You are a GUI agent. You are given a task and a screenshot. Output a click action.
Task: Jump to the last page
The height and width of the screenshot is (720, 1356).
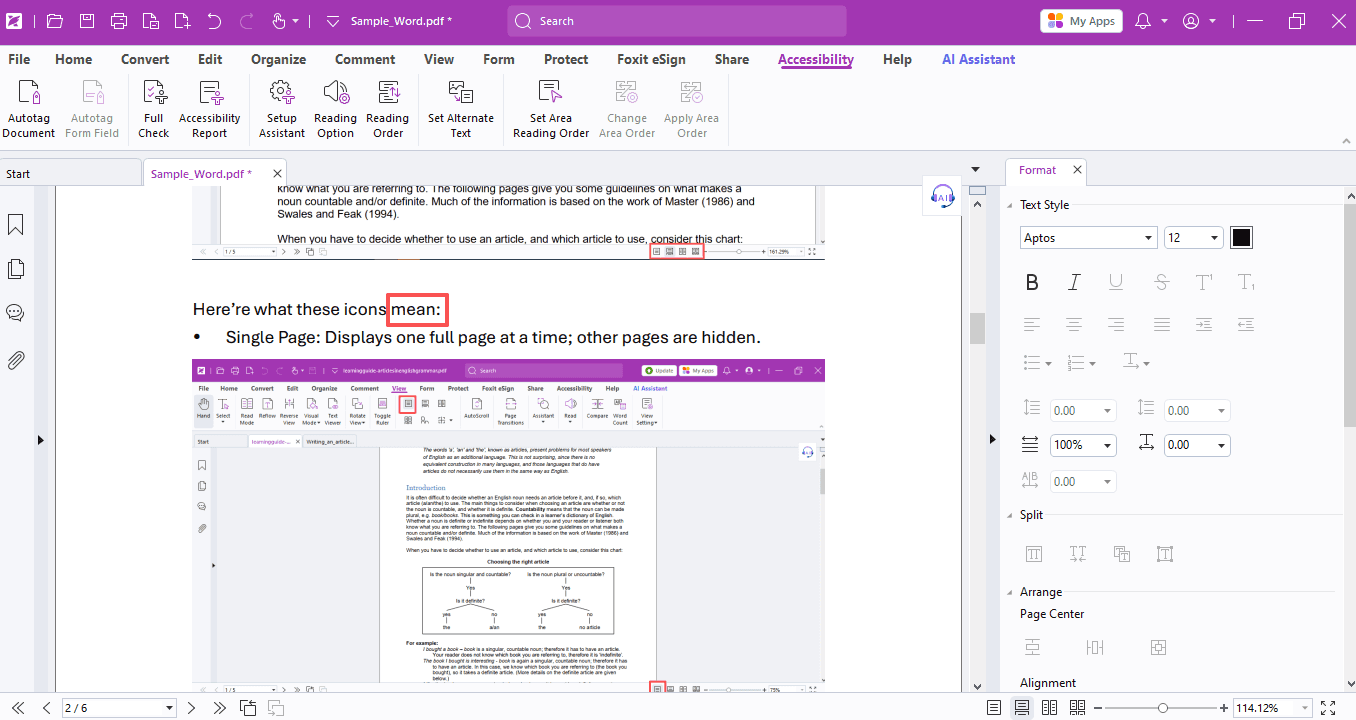coord(220,708)
